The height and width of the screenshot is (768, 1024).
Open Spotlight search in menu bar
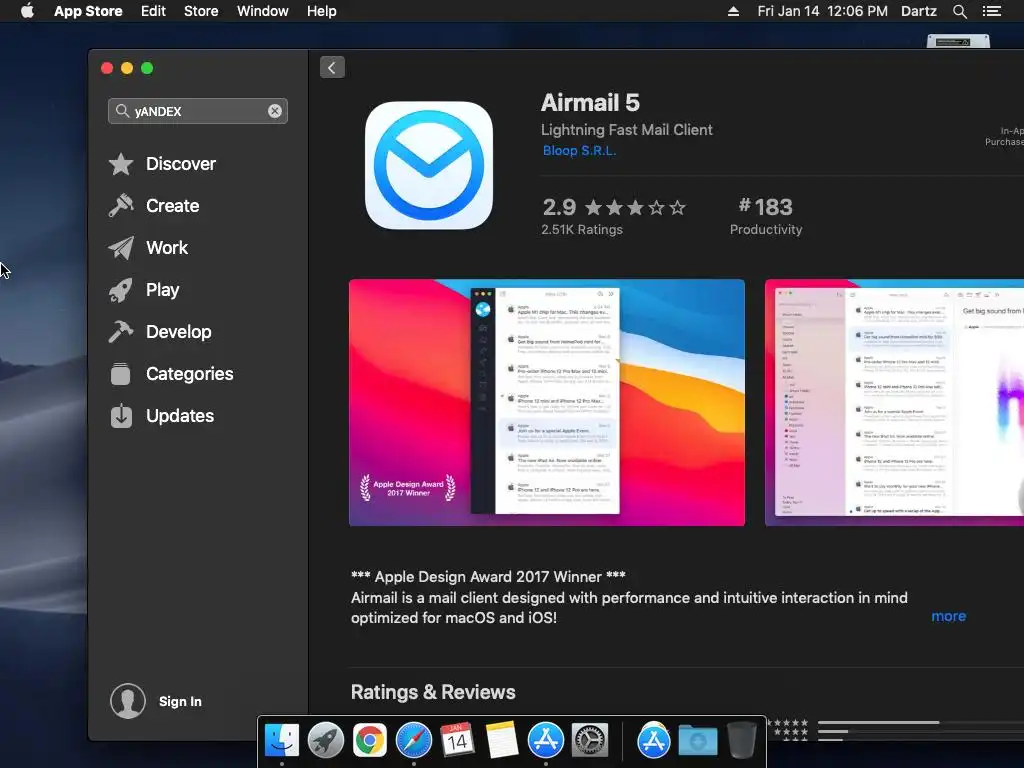(959, 11)
